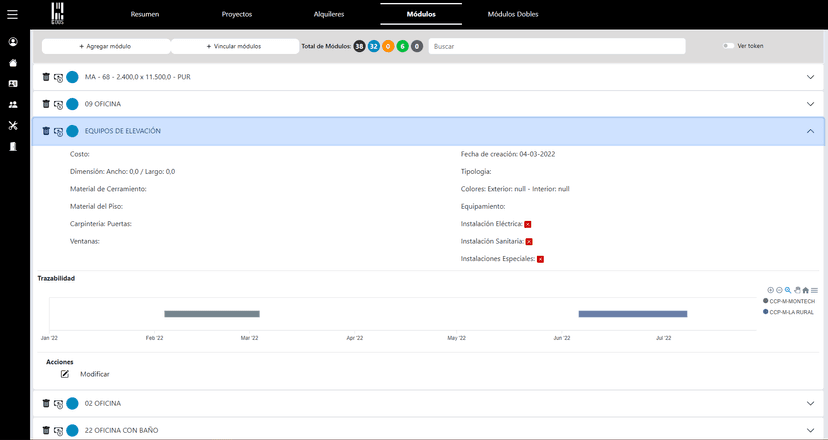Image resolution: width=828 pixels, height=440 pixels.
Task: Click the chart zoom-in plus icon
Action: click(770, 290)
